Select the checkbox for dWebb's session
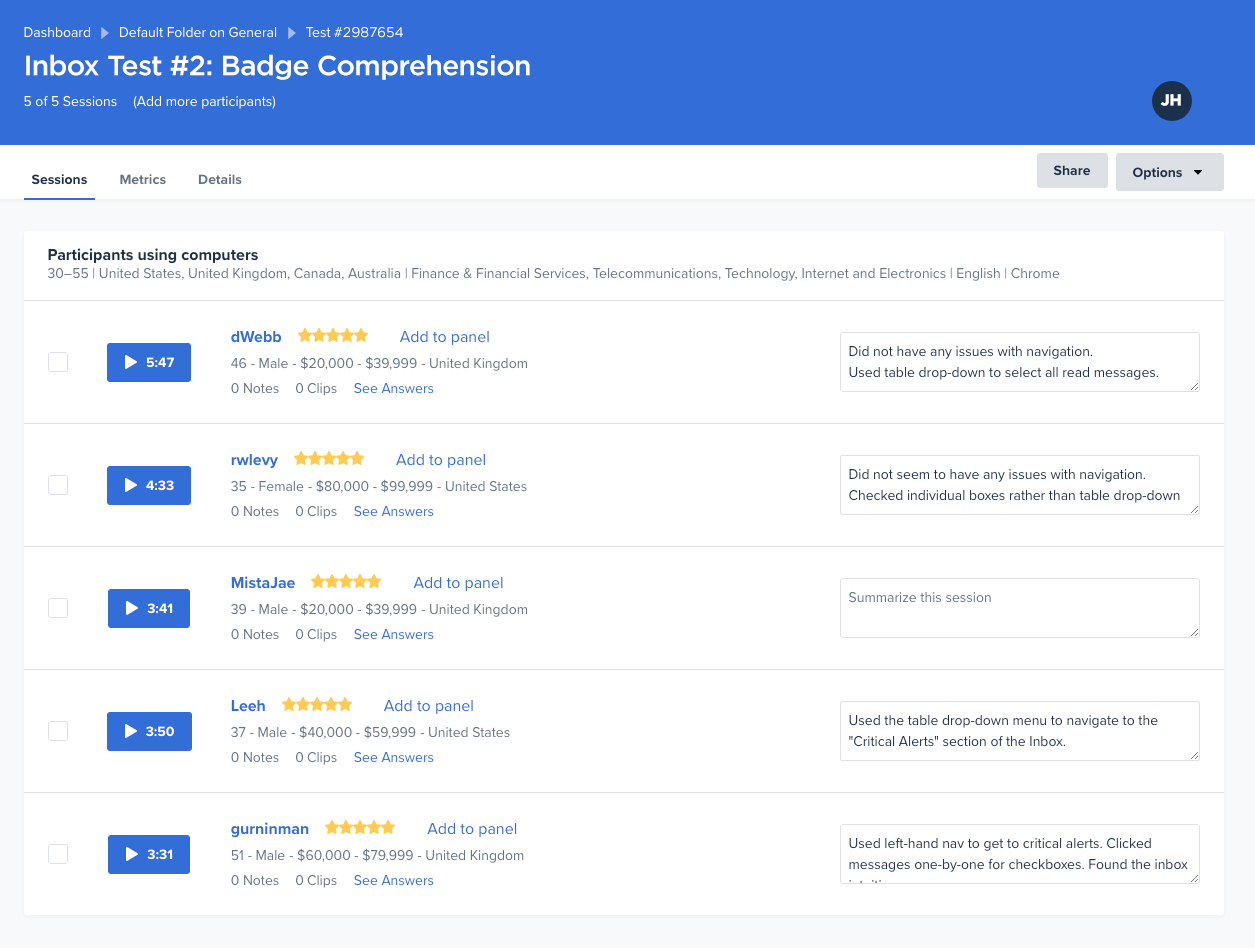Viewport: 1255px width, 948px height. click(58, 362)
